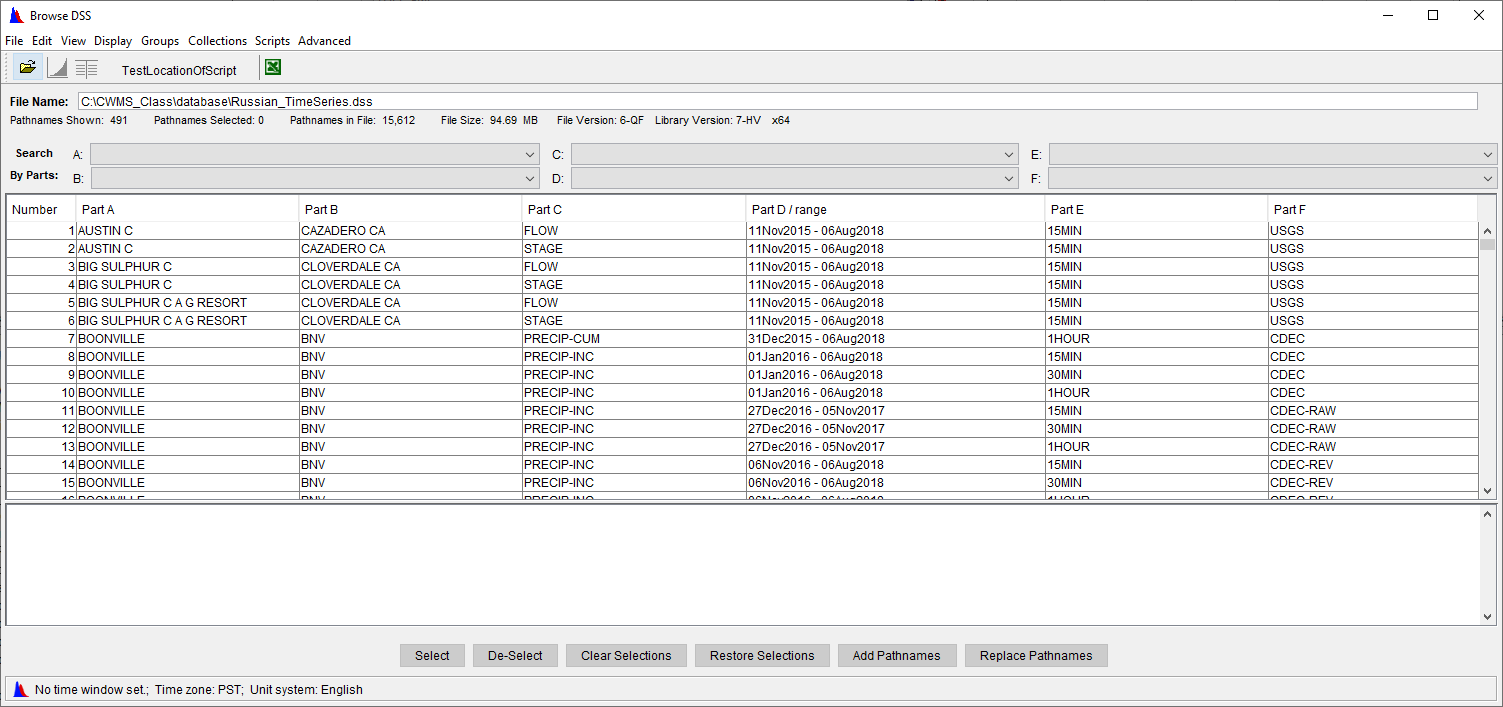Expand the Part C search dropdown
Image resolution: width=1503 pixels, height=707 pixels.
[x=1009, y=155]
